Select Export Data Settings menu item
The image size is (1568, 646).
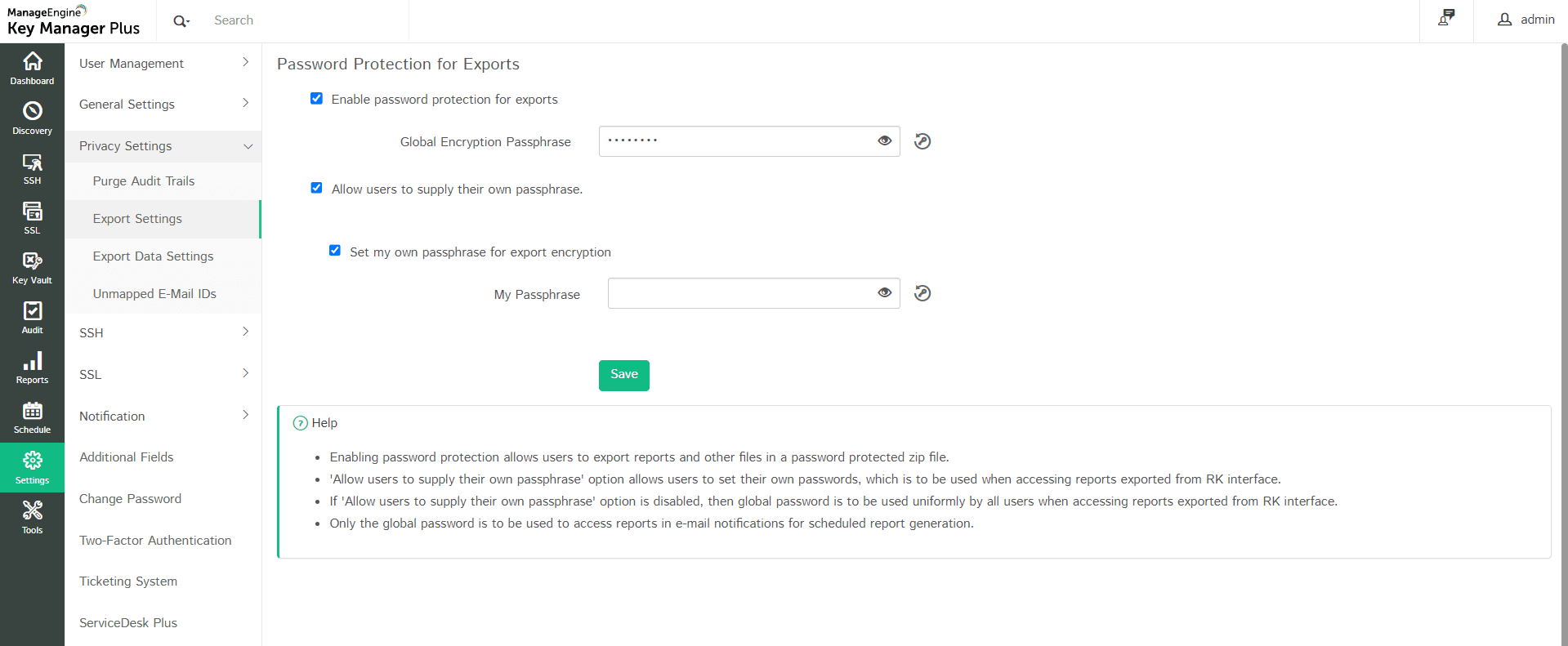click(153, 256)
